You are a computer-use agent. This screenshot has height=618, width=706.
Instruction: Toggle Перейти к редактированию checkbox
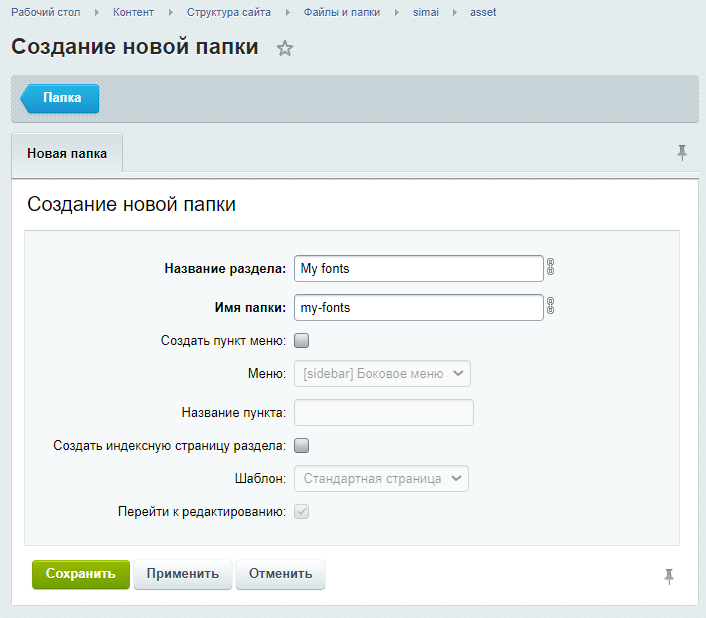coord(301,512)
